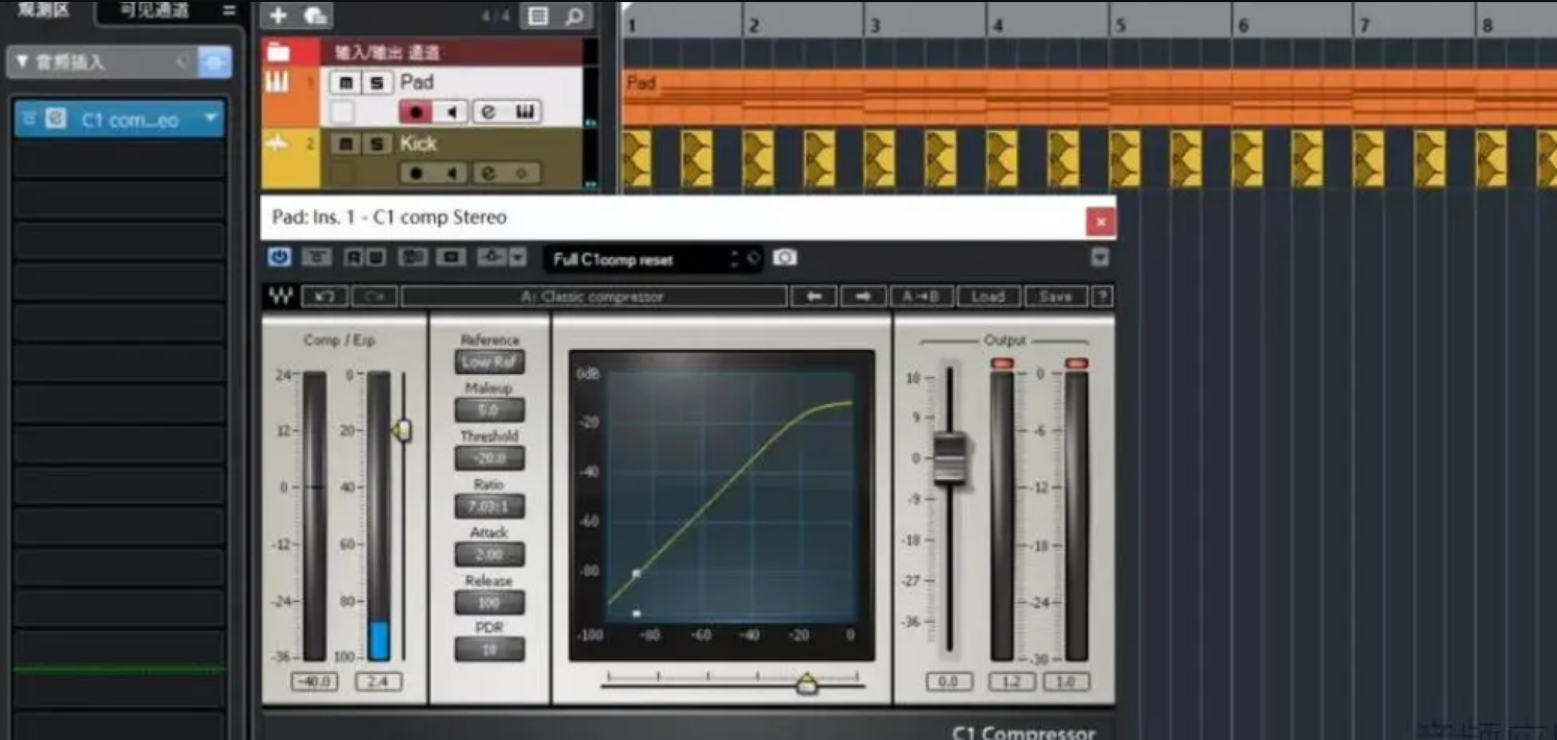1557x740 pixels.
Task: Click the Waves logo in plugin toolbar
Action: point(279,296)
